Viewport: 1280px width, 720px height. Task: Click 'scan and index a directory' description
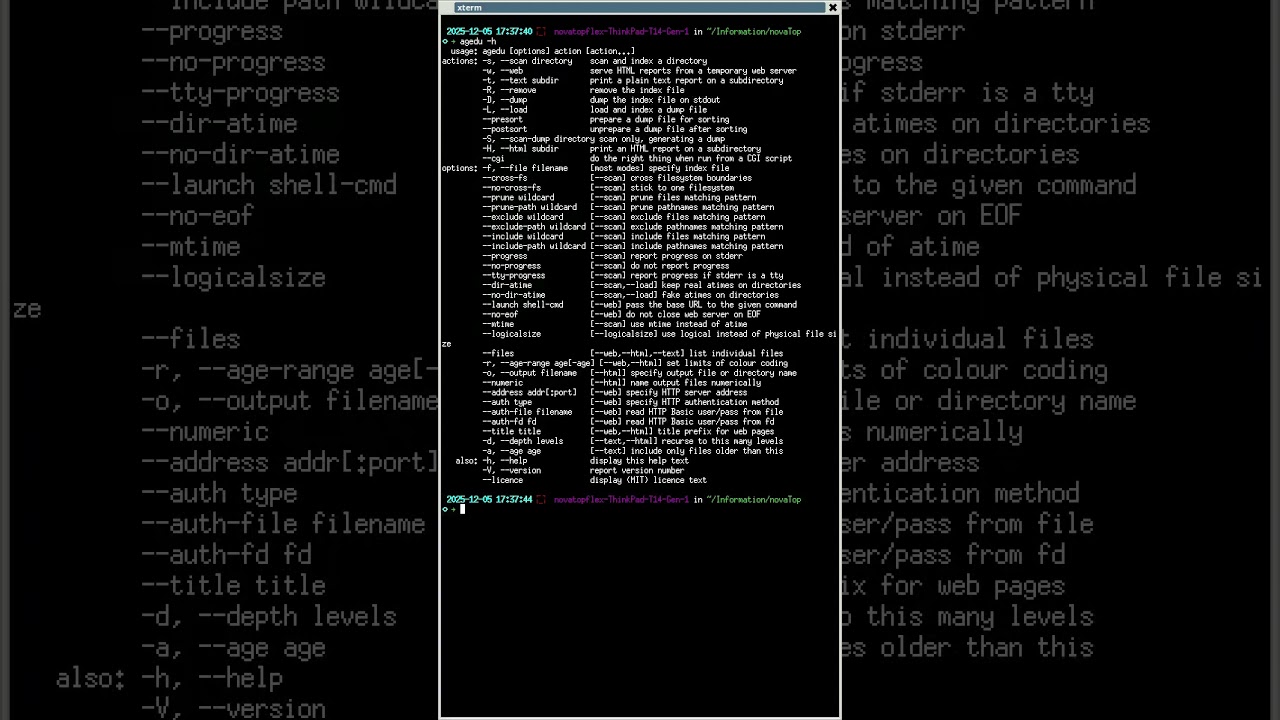[648, 61]
